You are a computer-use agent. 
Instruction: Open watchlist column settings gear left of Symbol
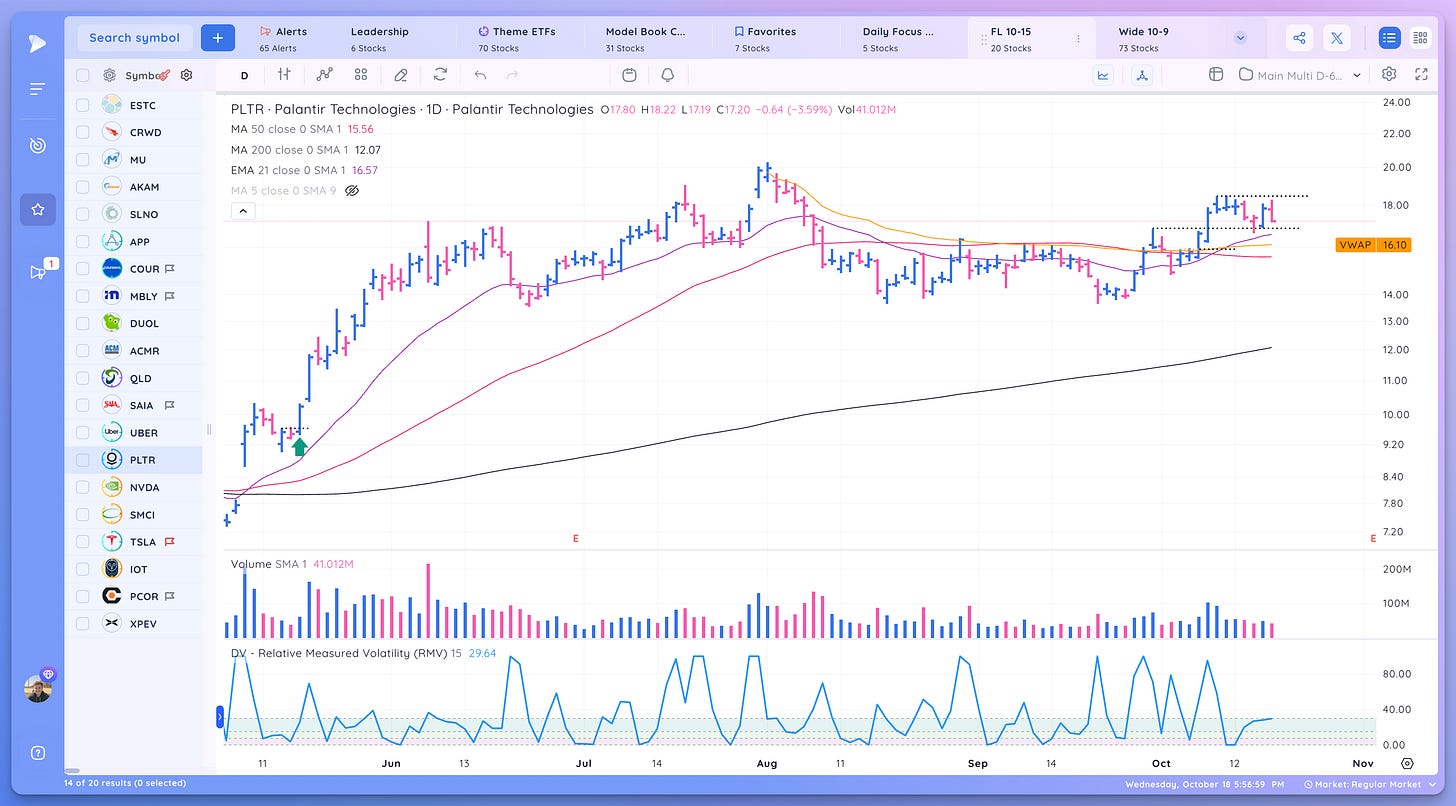(109, 75)
